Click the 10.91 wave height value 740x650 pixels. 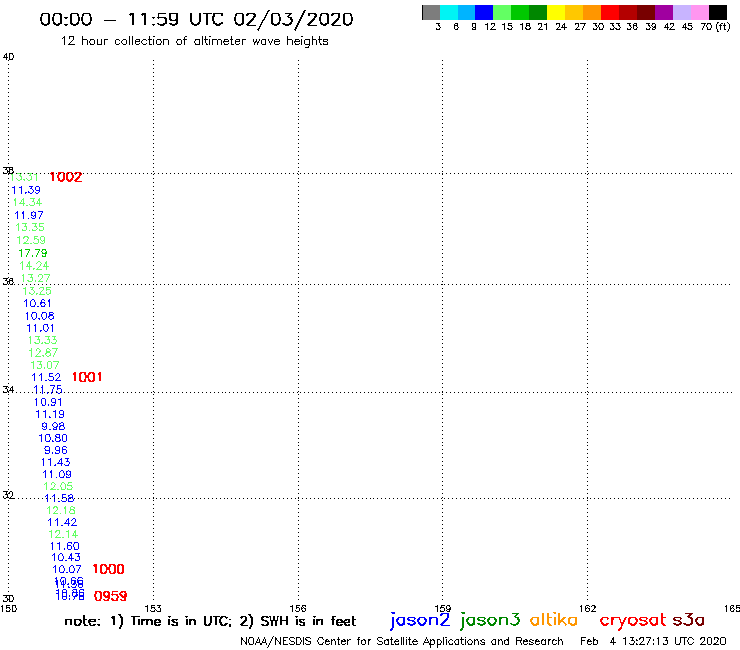point(48,402)
